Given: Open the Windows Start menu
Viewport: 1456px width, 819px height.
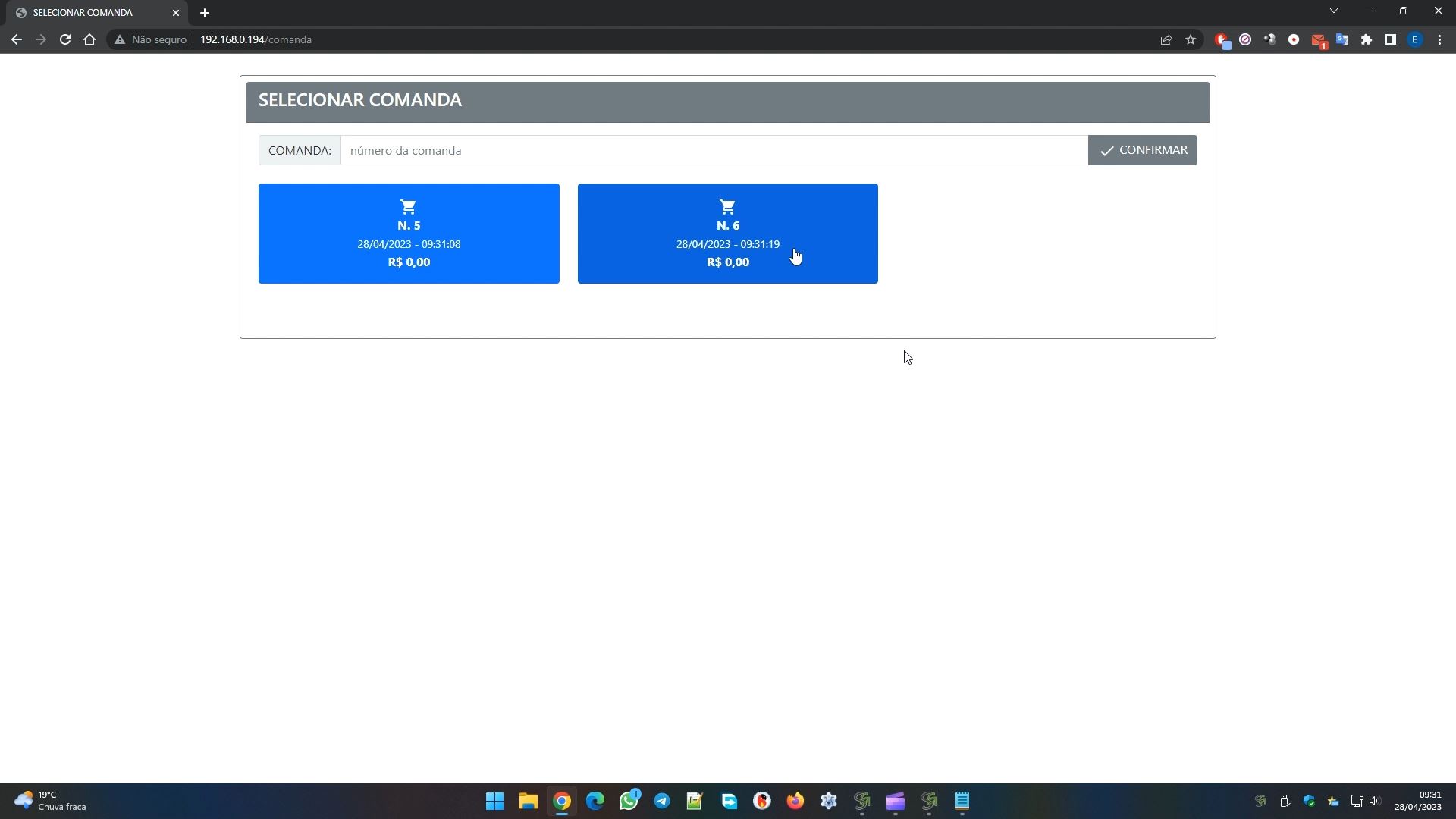Looking at the screenshot, I should pyautogui.click(x=494, y=801).
